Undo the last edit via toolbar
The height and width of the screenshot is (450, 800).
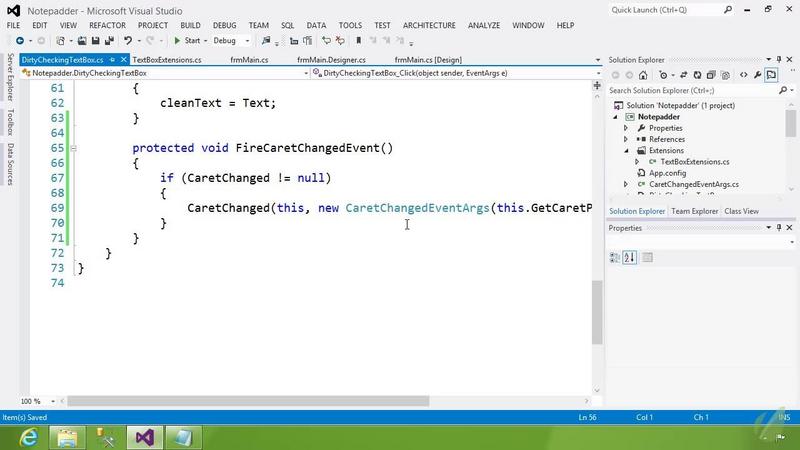tap(128, 40)
